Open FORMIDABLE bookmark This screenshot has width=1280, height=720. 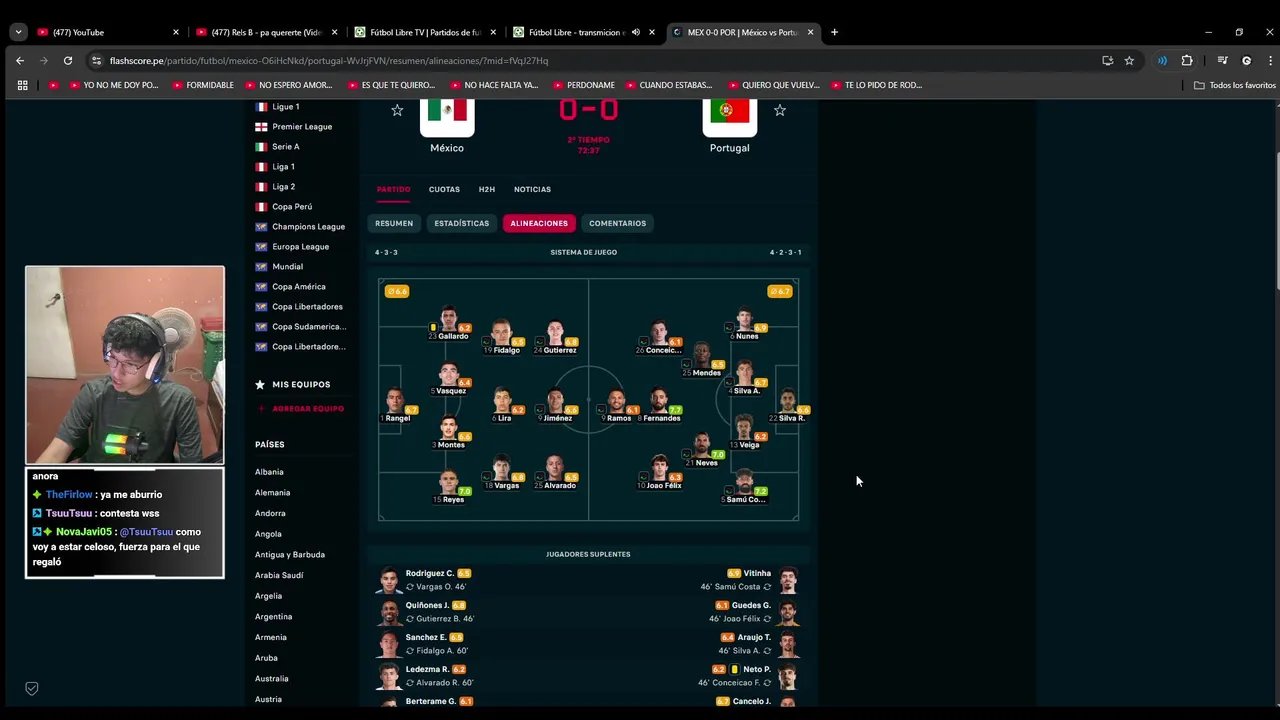pos(203,85)
